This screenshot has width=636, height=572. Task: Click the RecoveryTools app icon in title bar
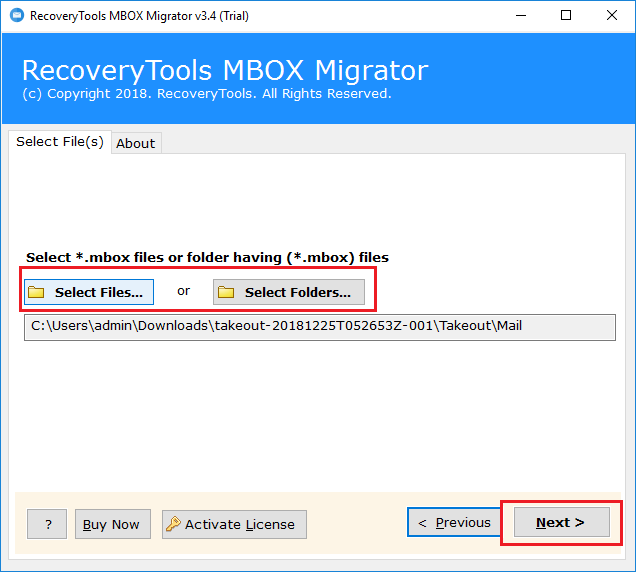pyautogui.click(x=17, y=15)
